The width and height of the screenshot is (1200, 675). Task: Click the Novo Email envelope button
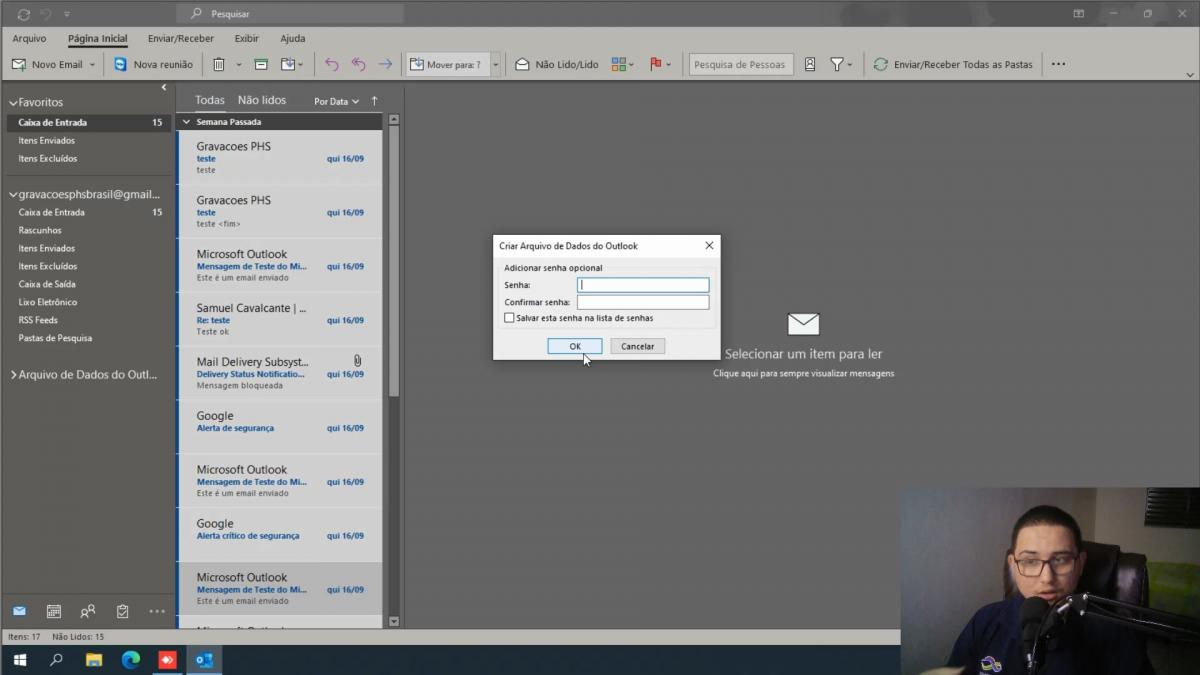click(x=47, y=64)
